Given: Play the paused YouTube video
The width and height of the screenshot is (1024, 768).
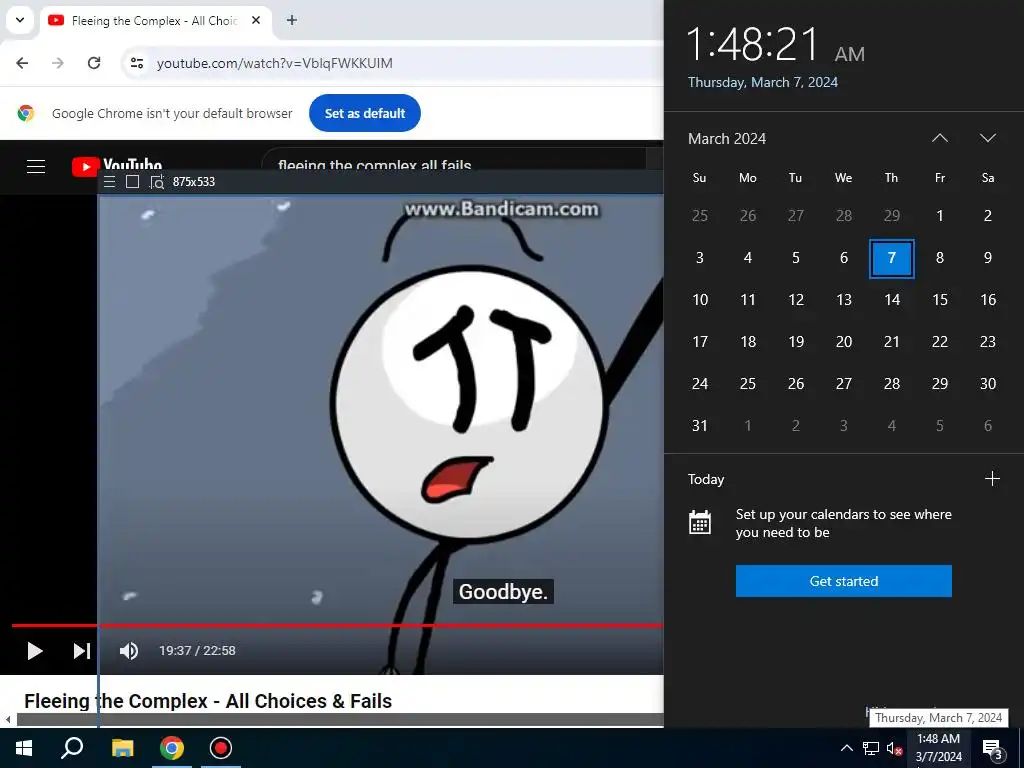Looking at the screenshot, I should [35, 650].
